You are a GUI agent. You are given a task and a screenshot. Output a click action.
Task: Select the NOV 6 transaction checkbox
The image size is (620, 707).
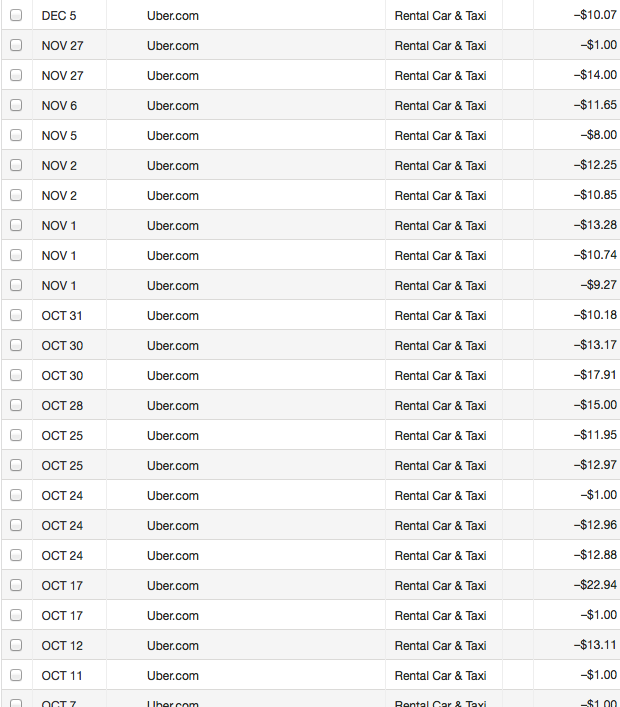tap(16, 105)
